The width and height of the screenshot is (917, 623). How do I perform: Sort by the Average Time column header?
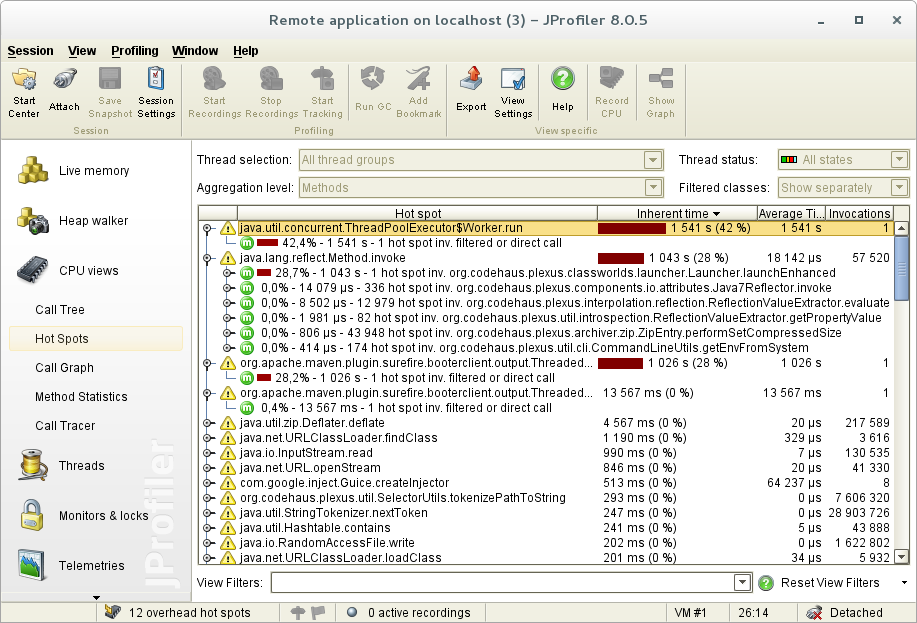791,214
